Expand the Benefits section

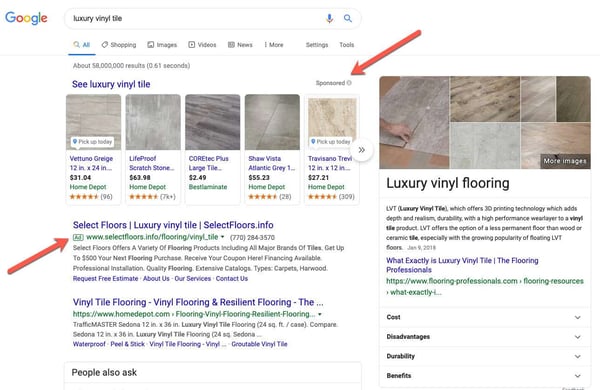pyautogui.click(x=485, y=376)
